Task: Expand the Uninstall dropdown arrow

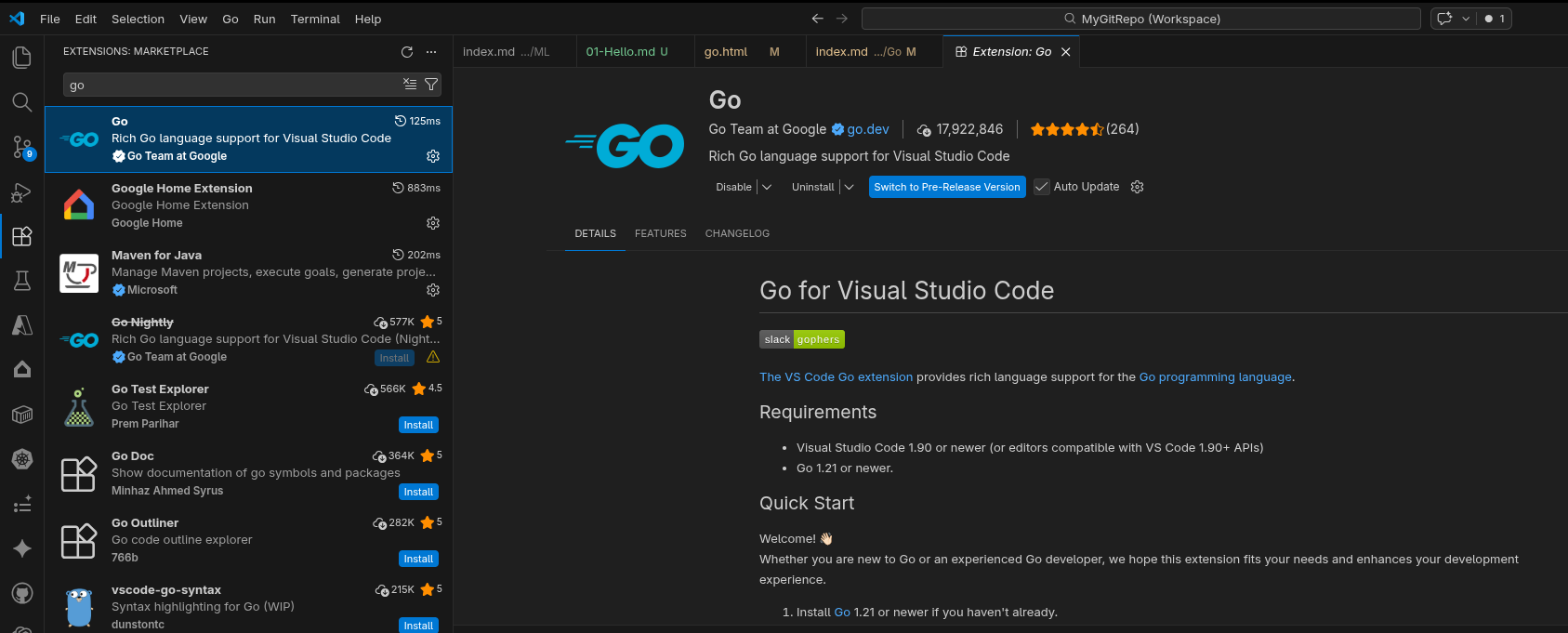Action: 849,187
